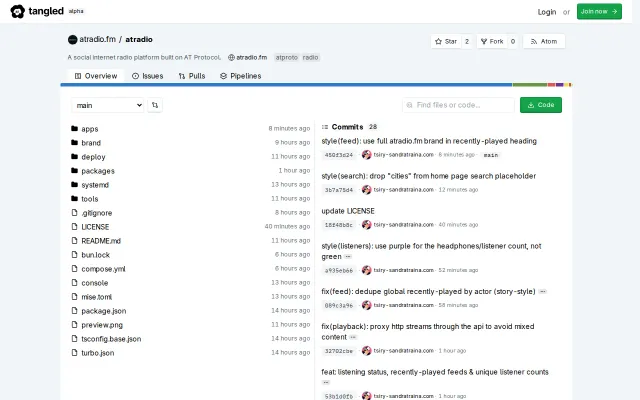Open the tangled logo home link

(x=37, y=11)
